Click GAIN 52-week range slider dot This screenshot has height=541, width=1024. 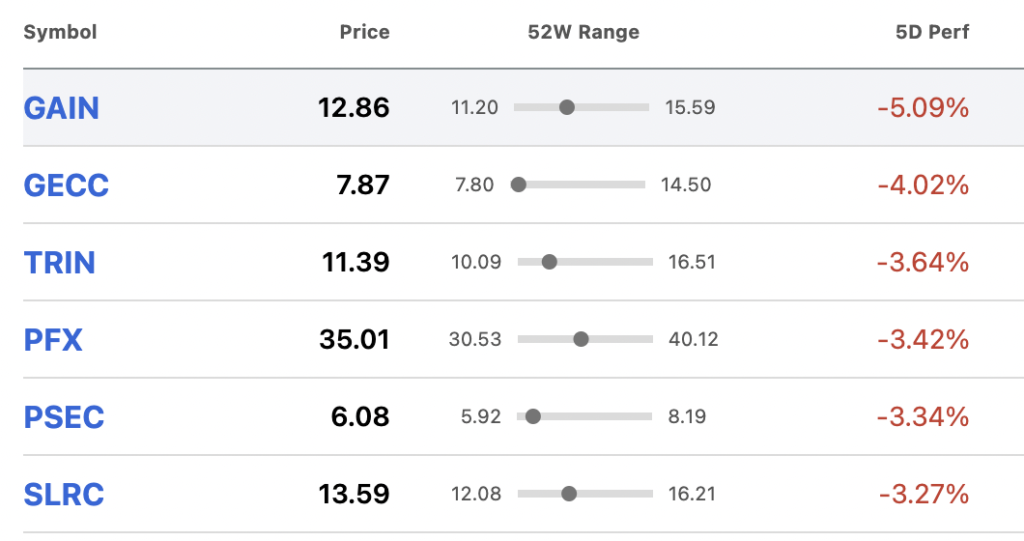coord(567,107)
